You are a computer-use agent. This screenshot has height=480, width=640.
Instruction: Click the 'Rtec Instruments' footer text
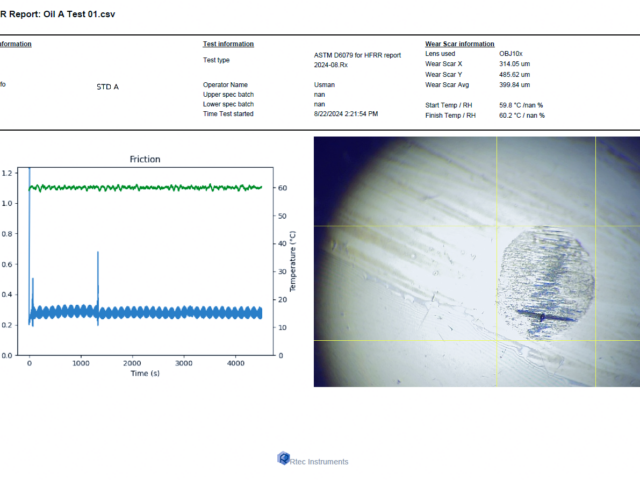coord(319,462)
